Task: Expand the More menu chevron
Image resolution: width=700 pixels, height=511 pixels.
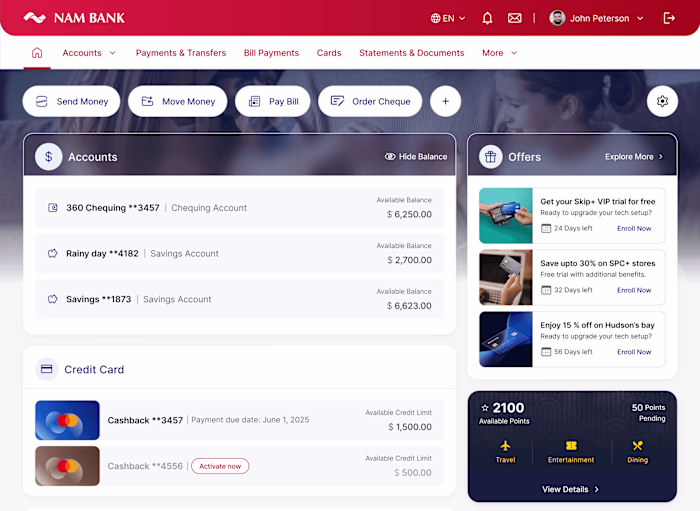Action: point(514,53)
